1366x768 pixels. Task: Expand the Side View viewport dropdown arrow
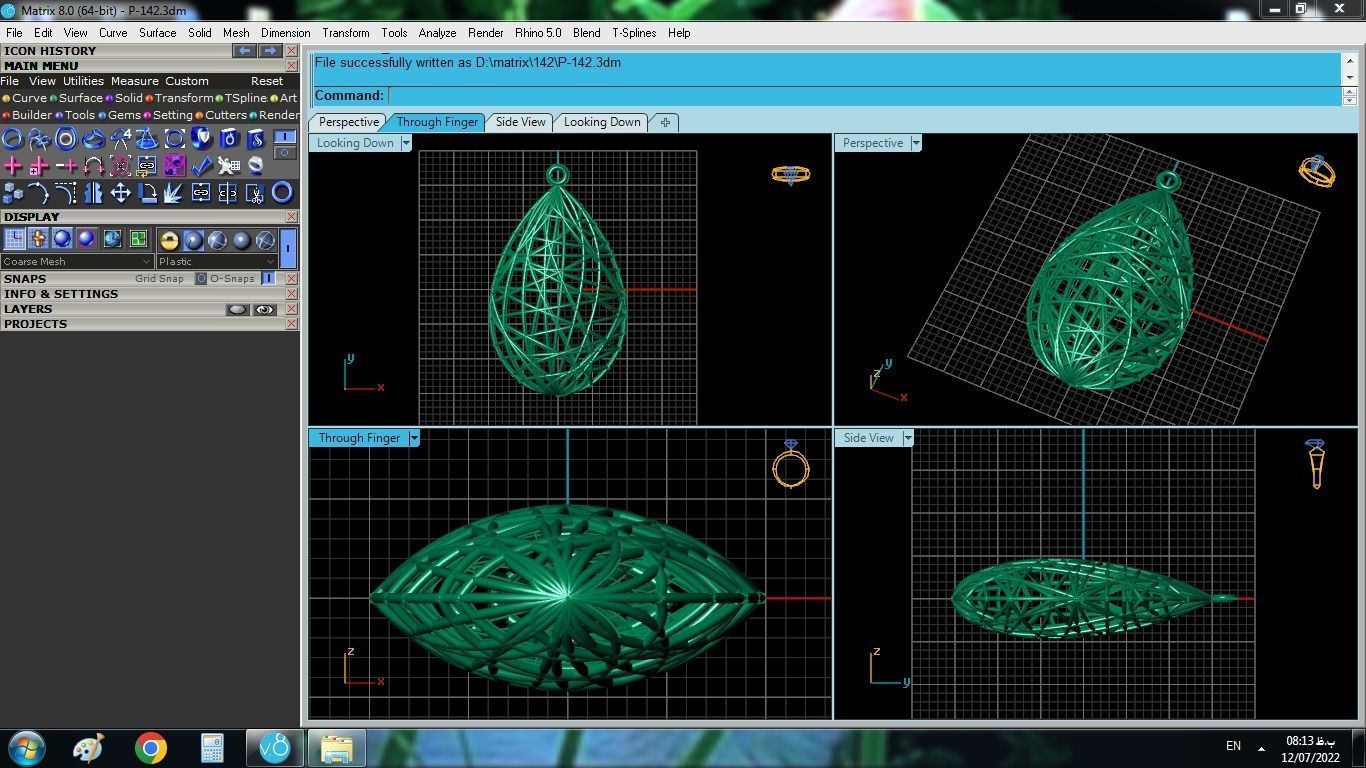(908, 438)
